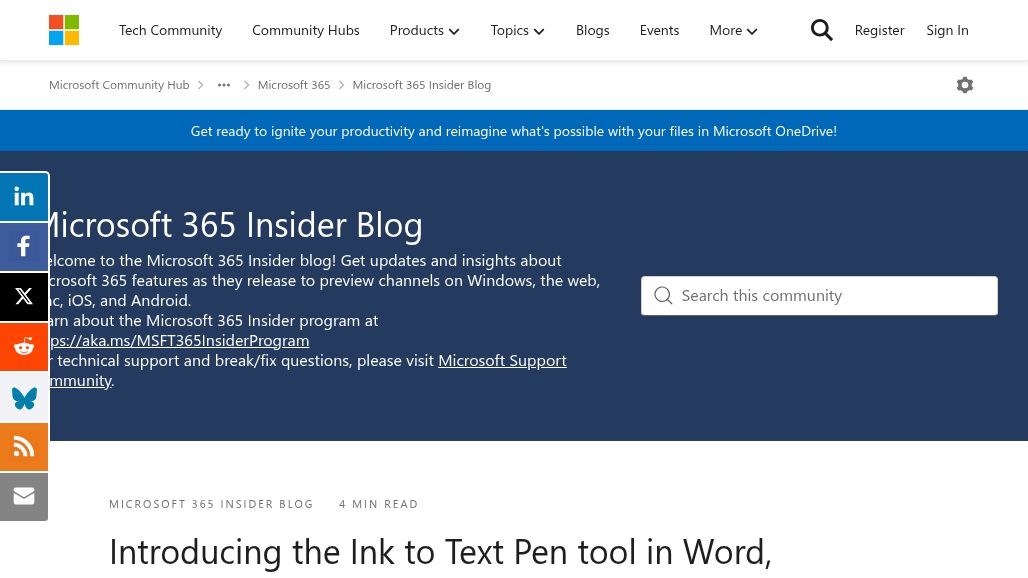Viewport: 1028px width, 578px height.
Task: Share the post via email icon
Action: pos(24,497)
